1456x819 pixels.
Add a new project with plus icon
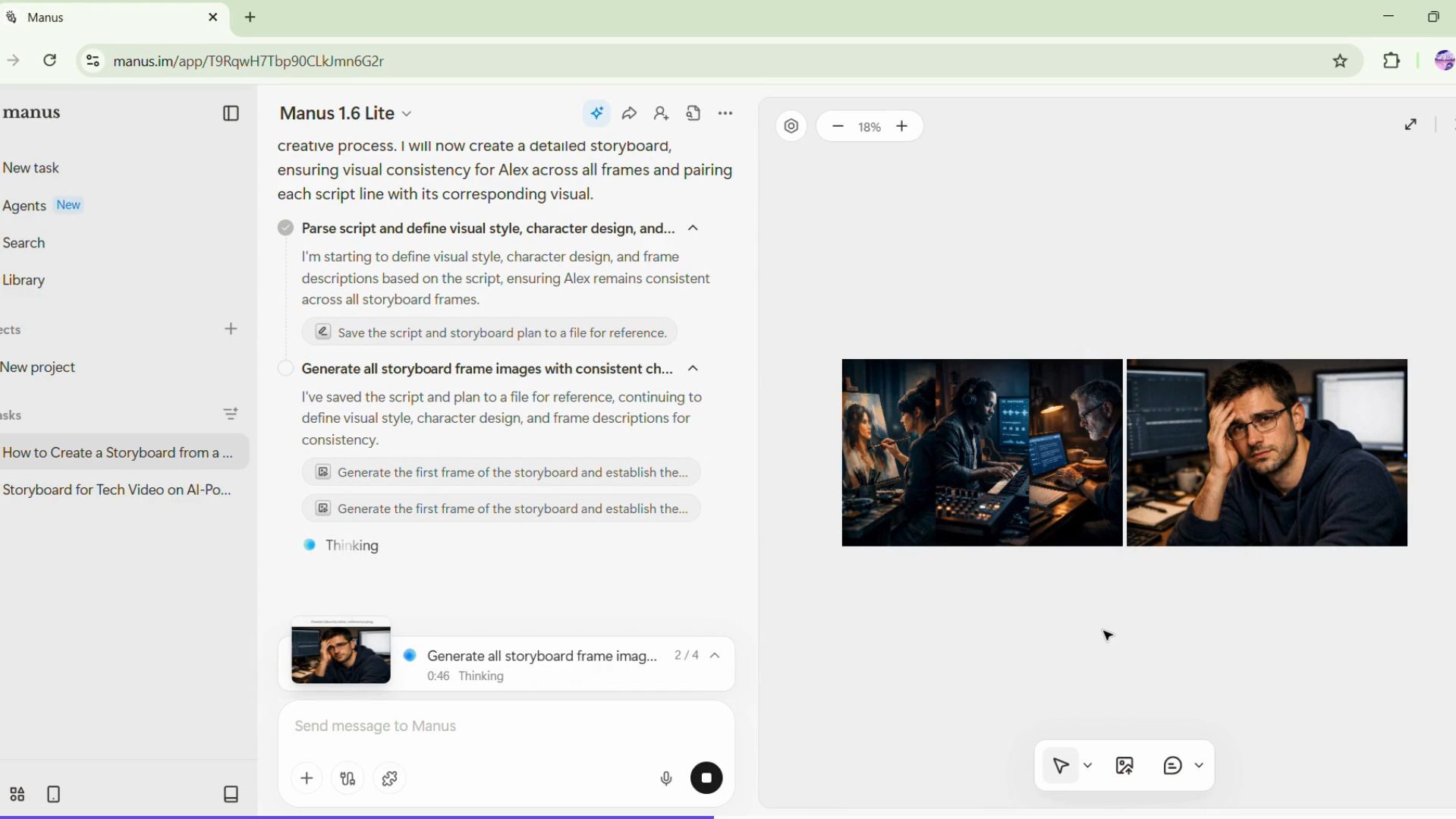pyautogui.click(x=231, y=329)
